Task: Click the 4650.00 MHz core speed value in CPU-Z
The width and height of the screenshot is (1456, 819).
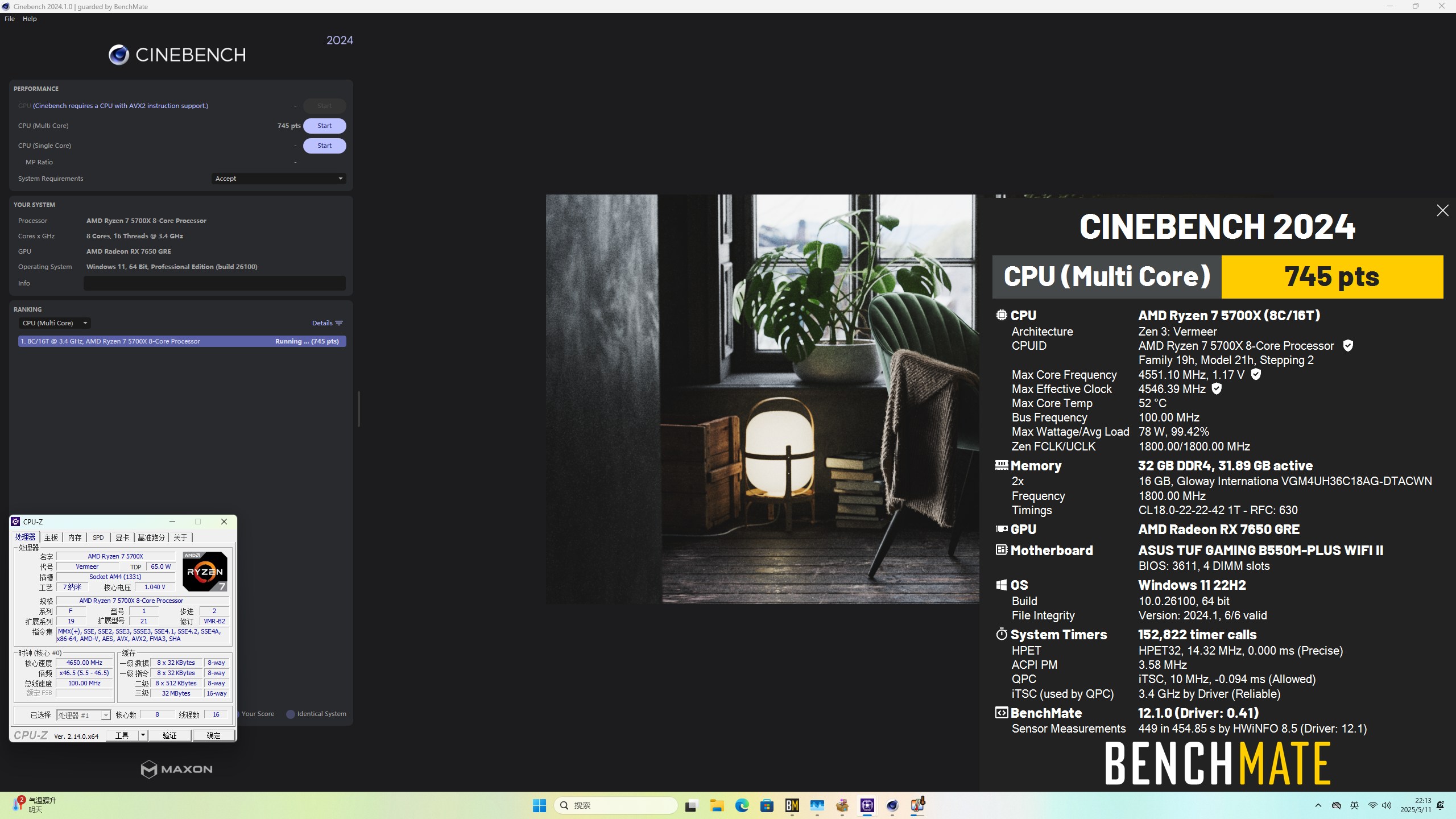Action: [84, 663]
